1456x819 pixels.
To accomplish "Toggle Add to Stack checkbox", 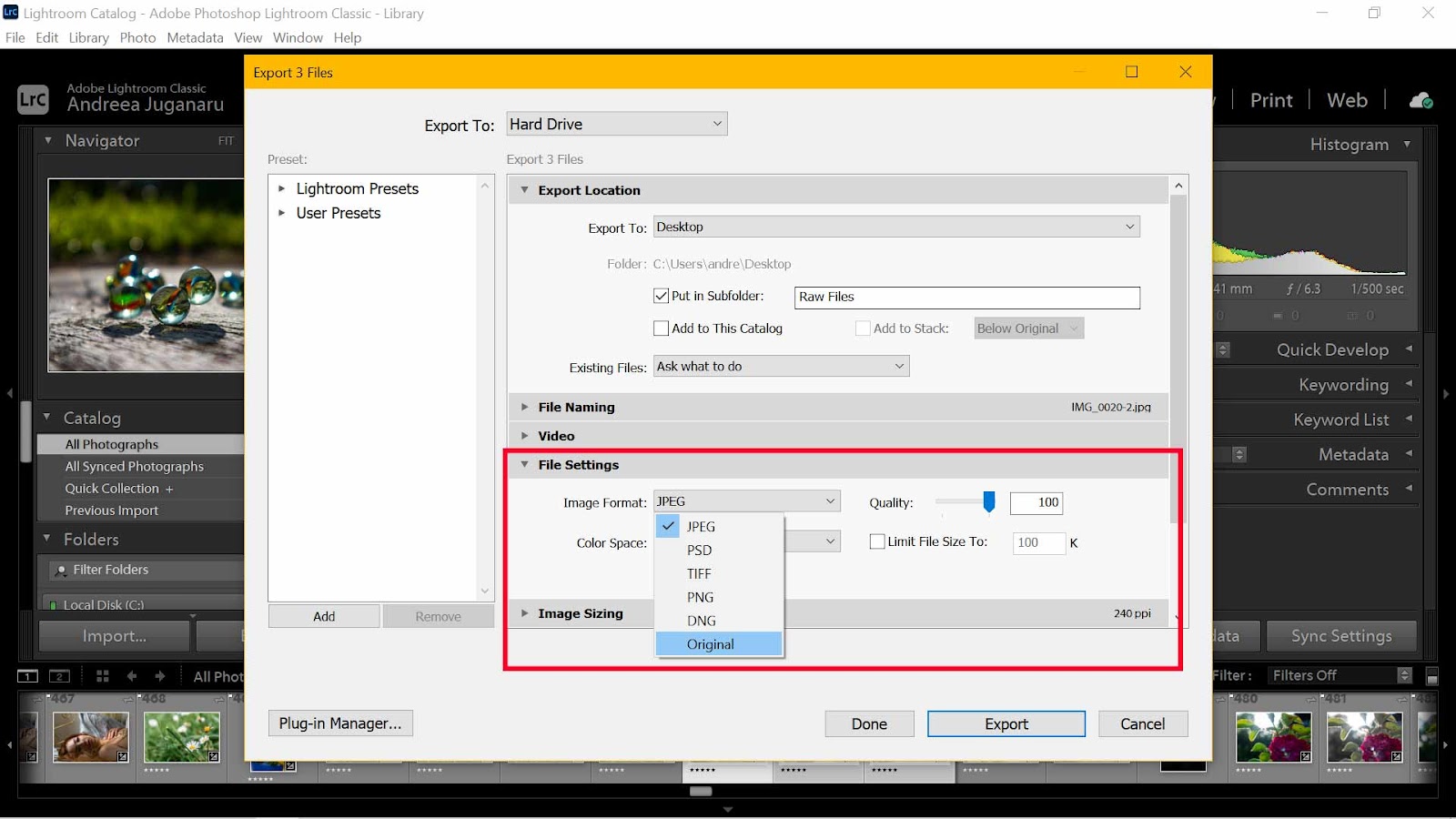I will 863,329.
